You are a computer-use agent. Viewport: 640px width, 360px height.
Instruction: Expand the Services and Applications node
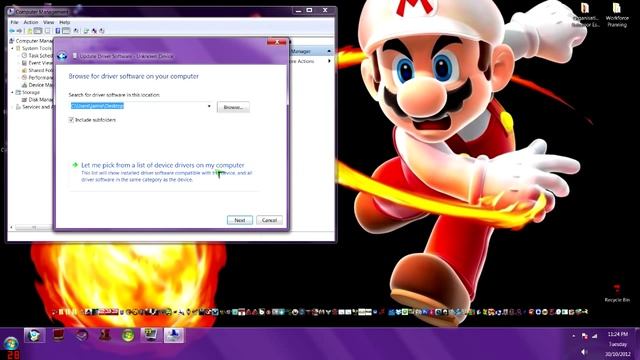[12, 107]
